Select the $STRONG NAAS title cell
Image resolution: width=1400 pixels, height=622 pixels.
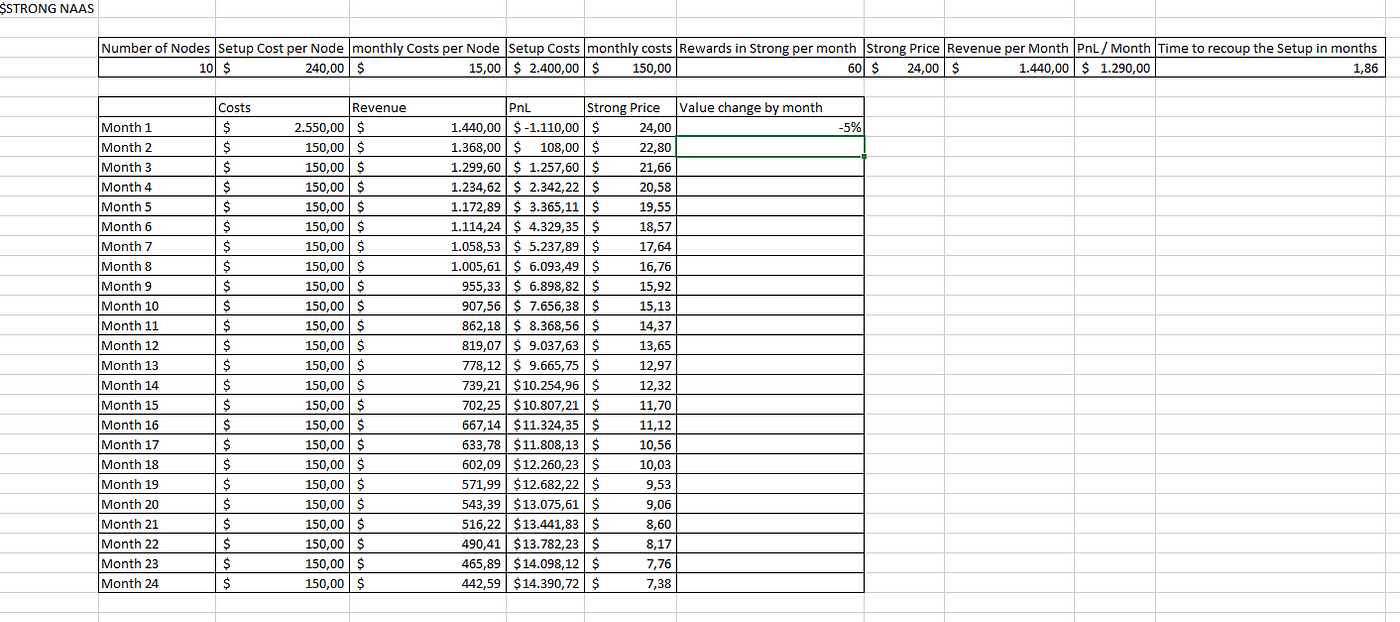click(49, 9)
